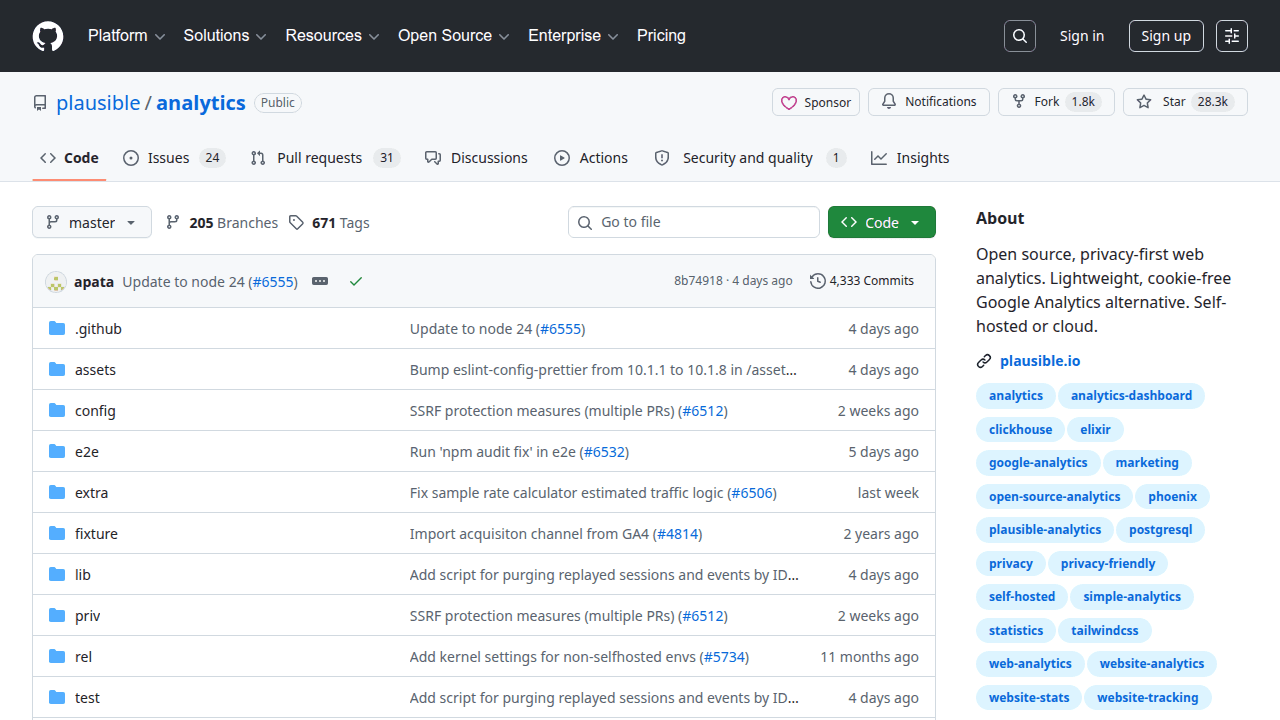
Task: Switch to the Pull requests tab
Action: (325, 158)
